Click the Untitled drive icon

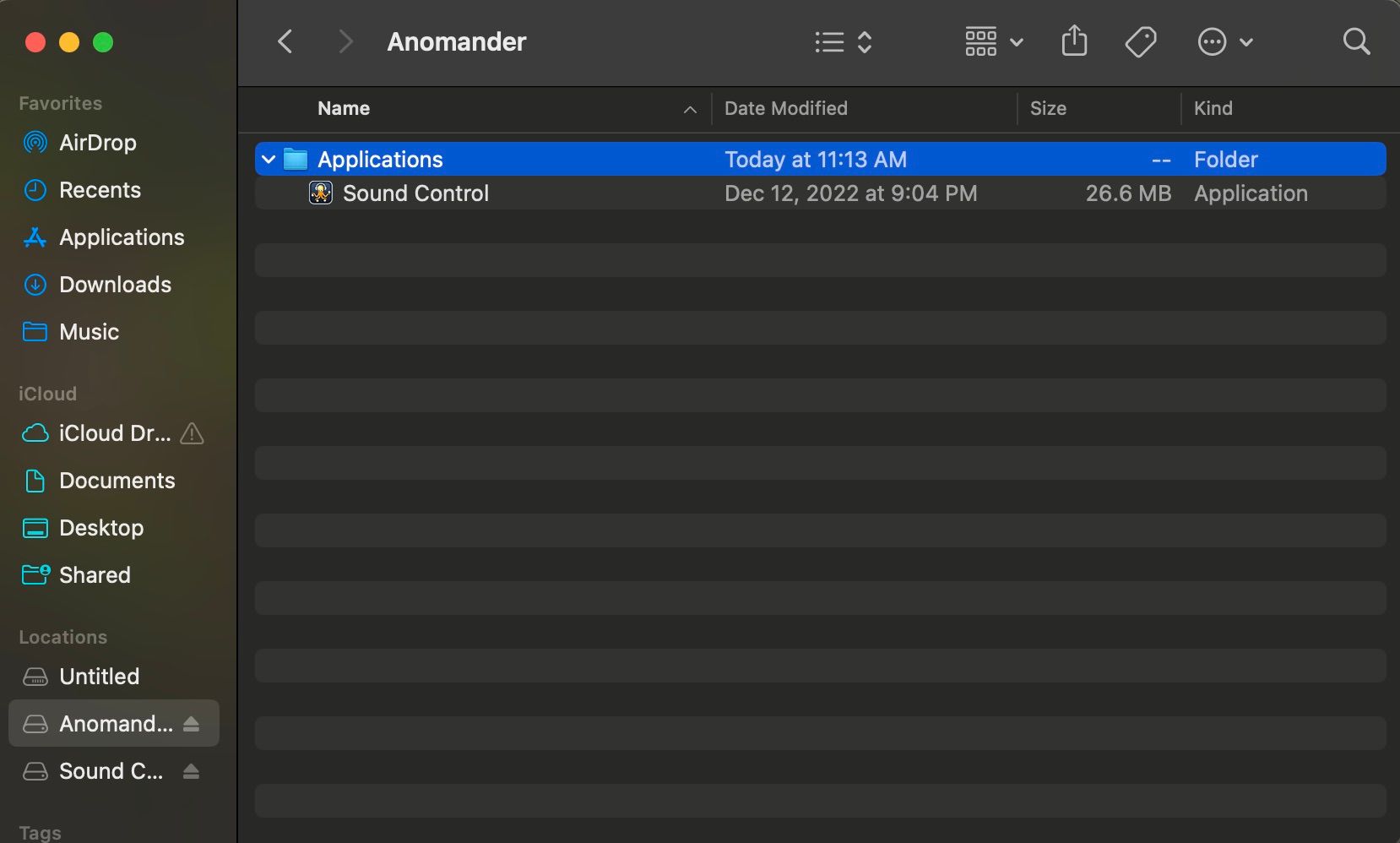(x=35, y=677)
